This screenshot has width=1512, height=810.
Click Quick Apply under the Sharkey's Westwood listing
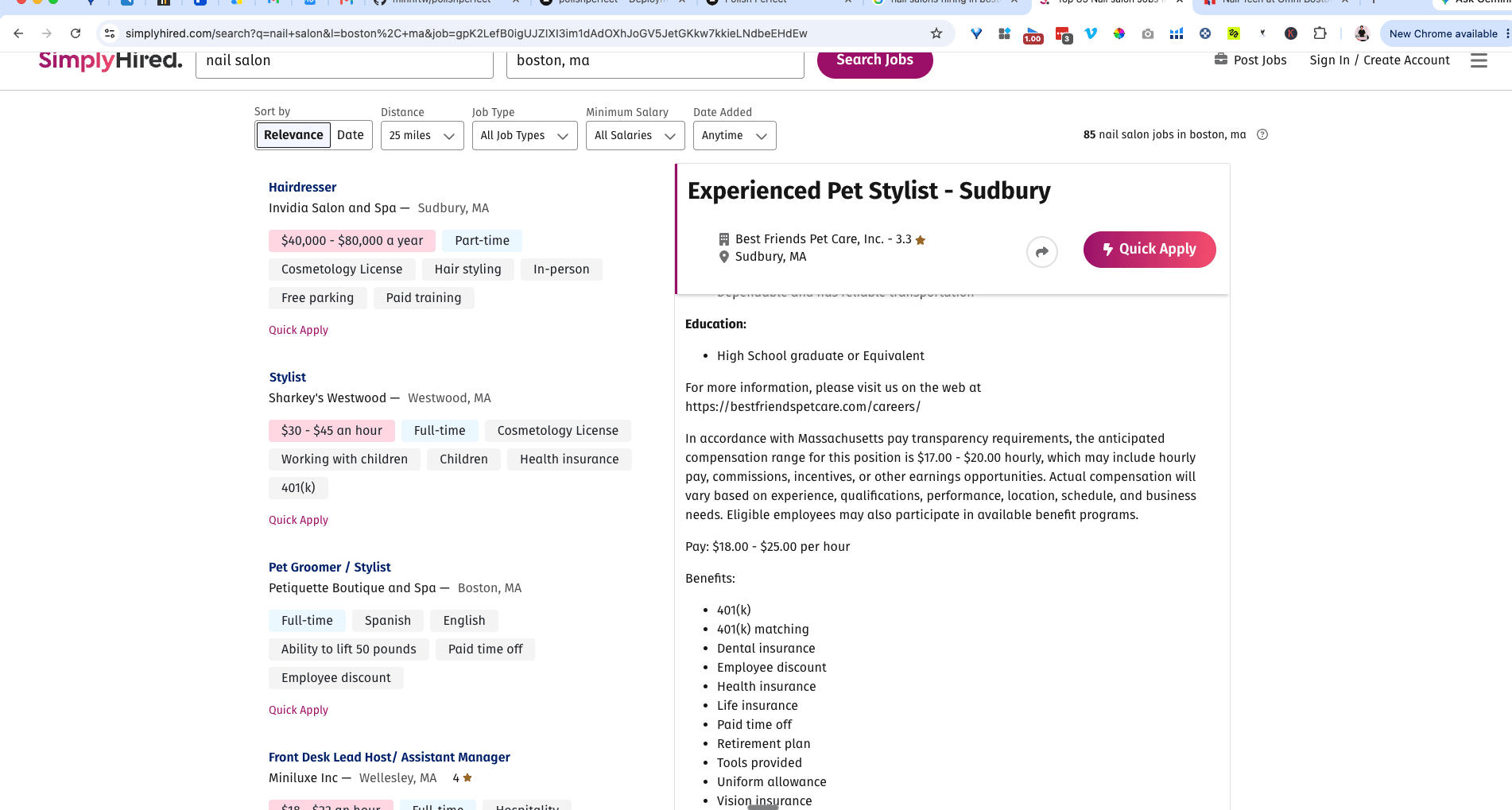(x=298, y=520)
